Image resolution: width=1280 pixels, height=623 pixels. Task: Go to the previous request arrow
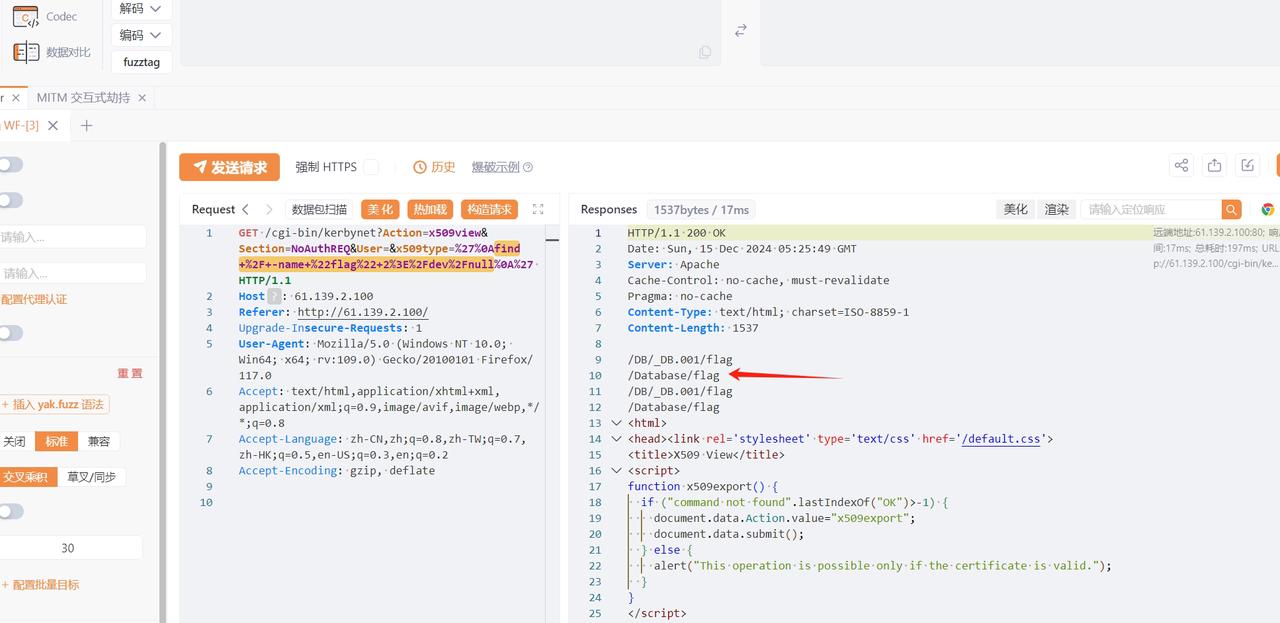(x=246, y=209)
